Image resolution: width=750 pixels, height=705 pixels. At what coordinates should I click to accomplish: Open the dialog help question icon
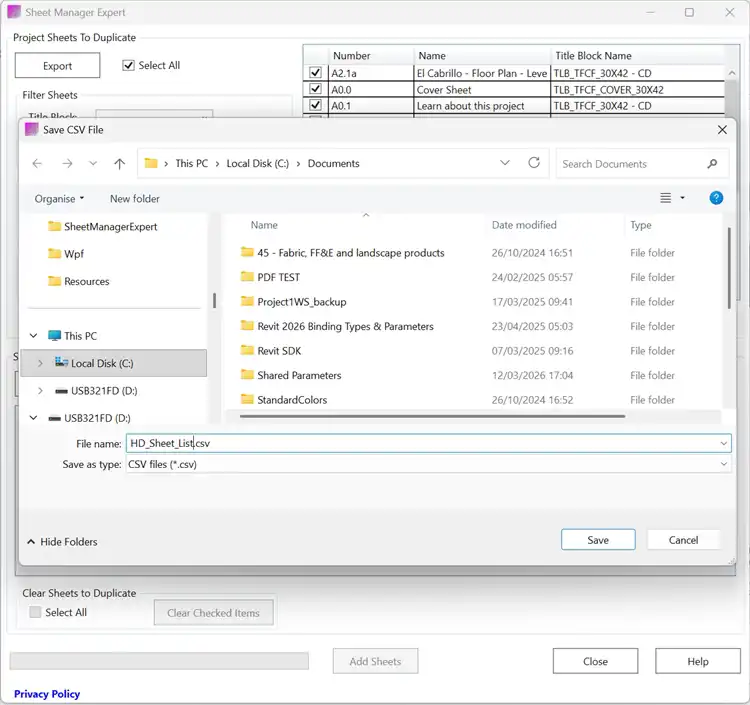716,198
